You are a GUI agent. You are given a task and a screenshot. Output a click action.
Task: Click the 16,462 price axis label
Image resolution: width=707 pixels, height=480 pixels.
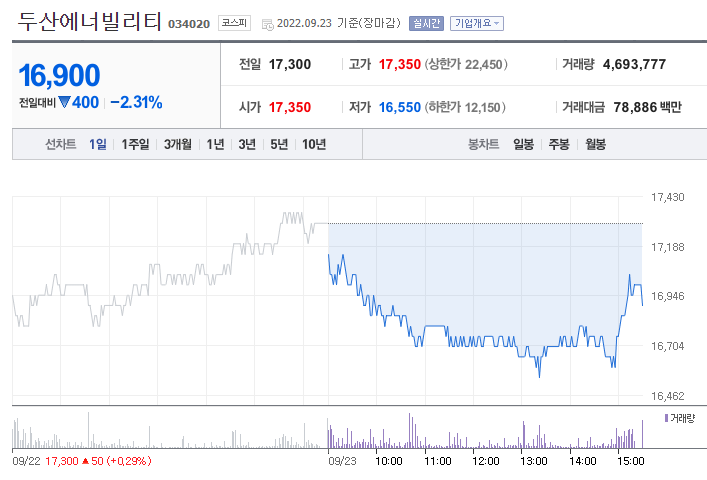pos(668,396)
